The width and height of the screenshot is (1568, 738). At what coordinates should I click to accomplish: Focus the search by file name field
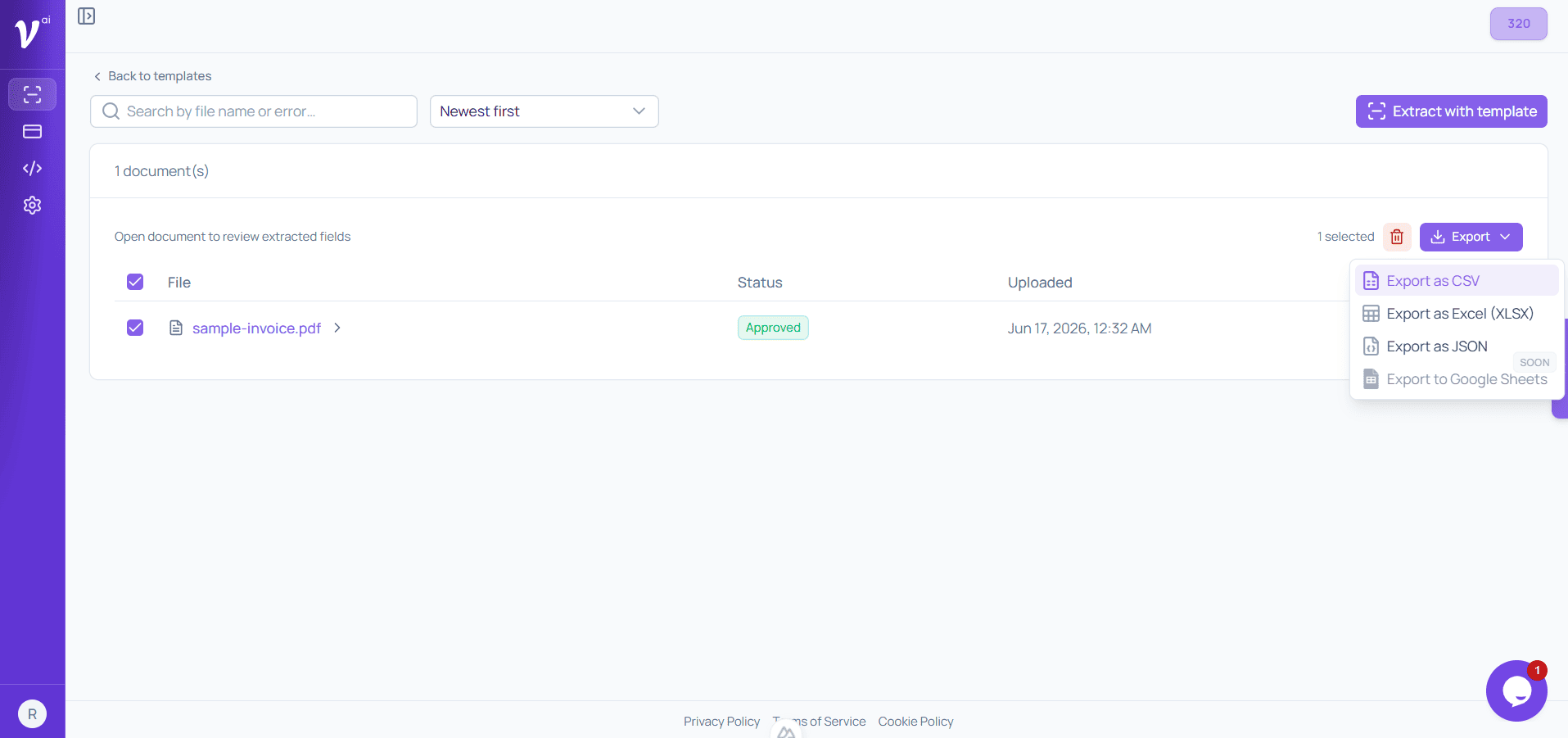click(x=254, y=111)
